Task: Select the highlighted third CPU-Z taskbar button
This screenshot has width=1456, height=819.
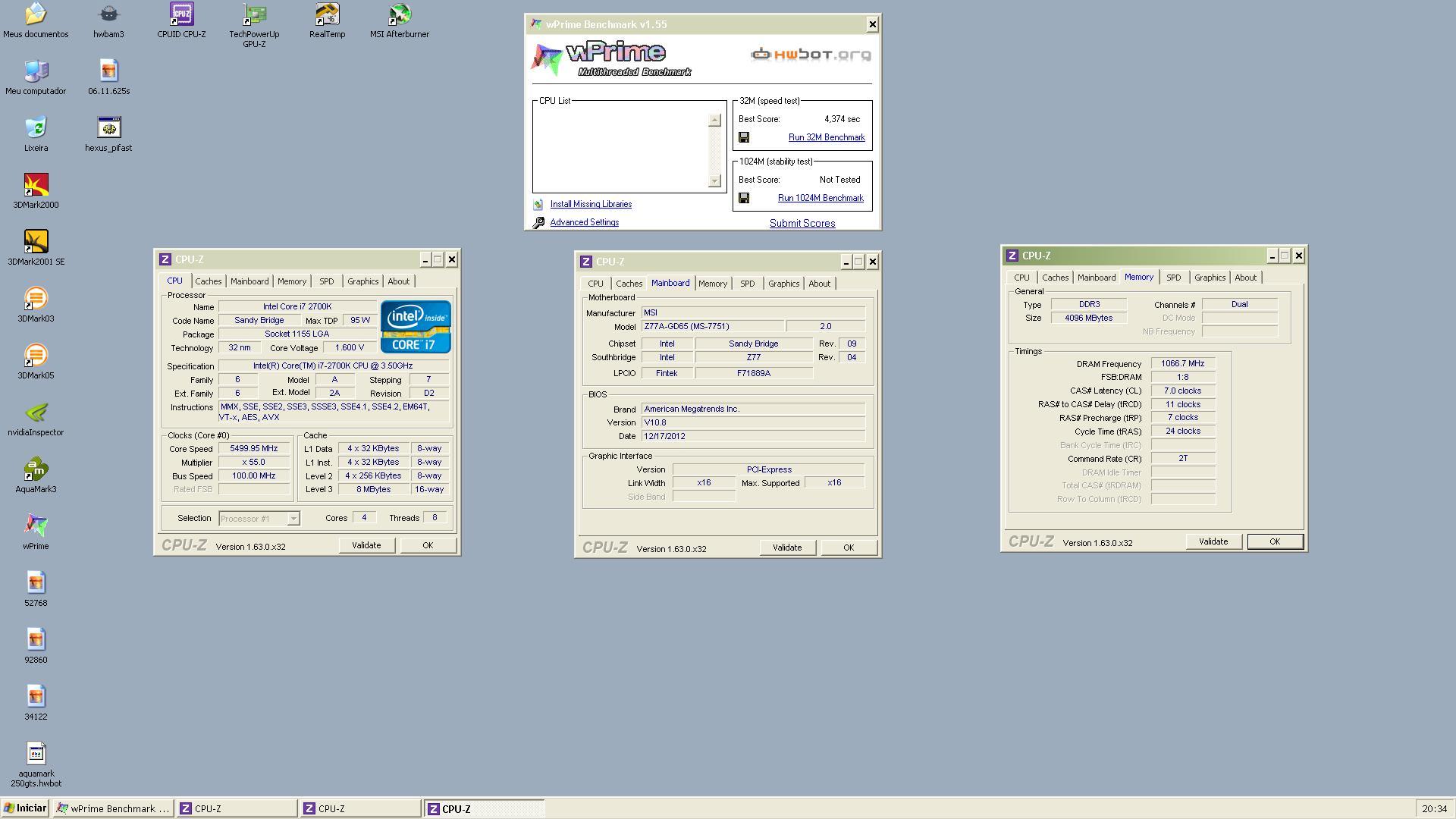Action: (x=485, y=809)
